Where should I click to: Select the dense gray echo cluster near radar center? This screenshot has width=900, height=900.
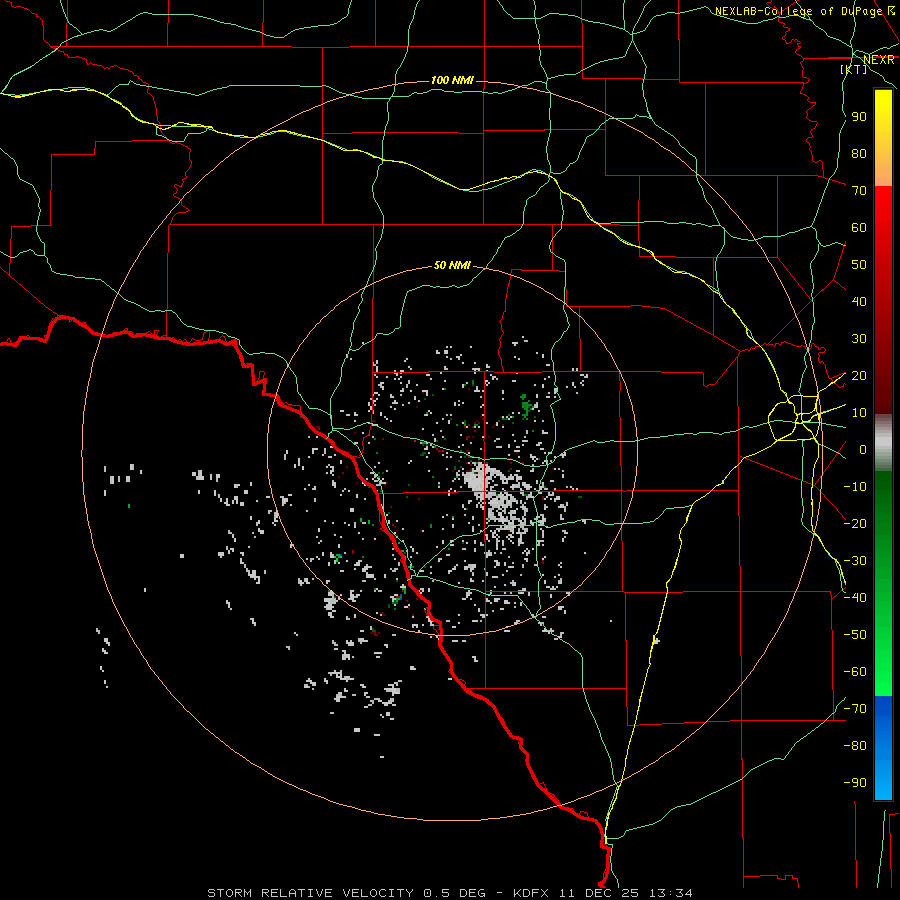[x=496, y=496]
